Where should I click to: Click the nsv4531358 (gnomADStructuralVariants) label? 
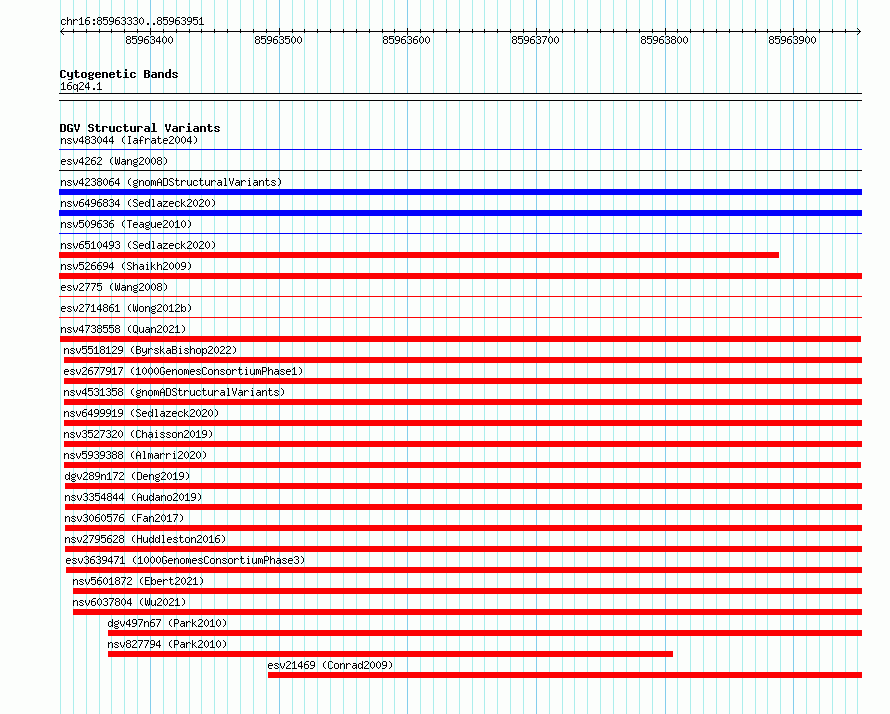[174, 392]
